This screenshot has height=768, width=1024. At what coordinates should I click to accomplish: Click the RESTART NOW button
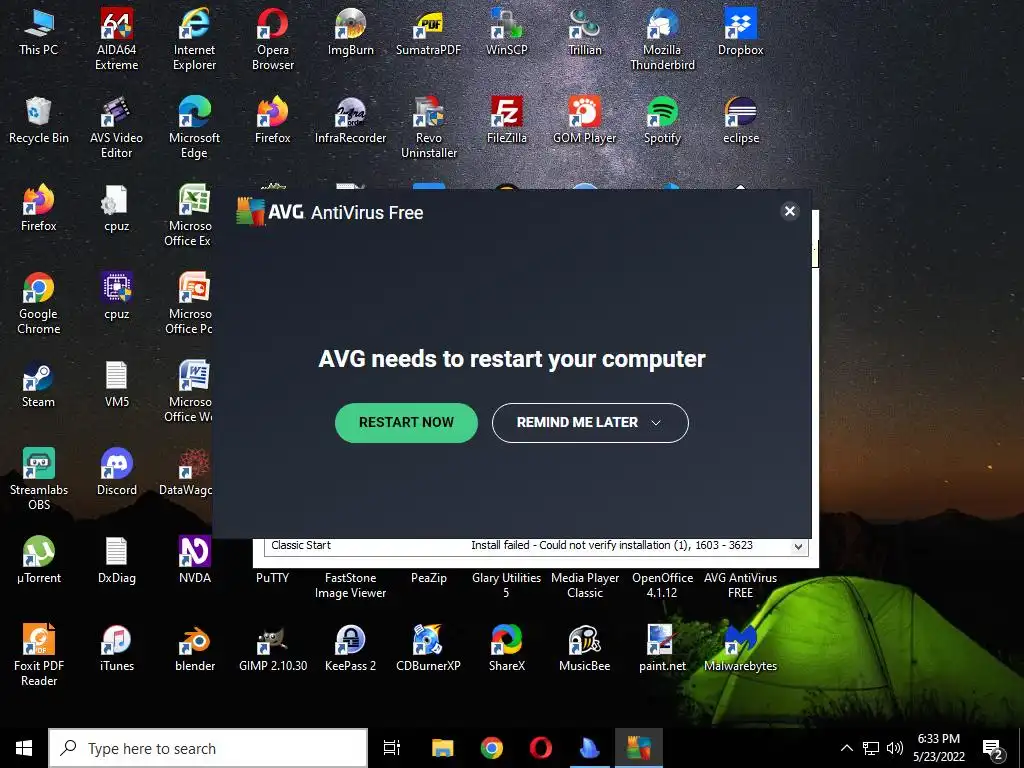[406, 423]
